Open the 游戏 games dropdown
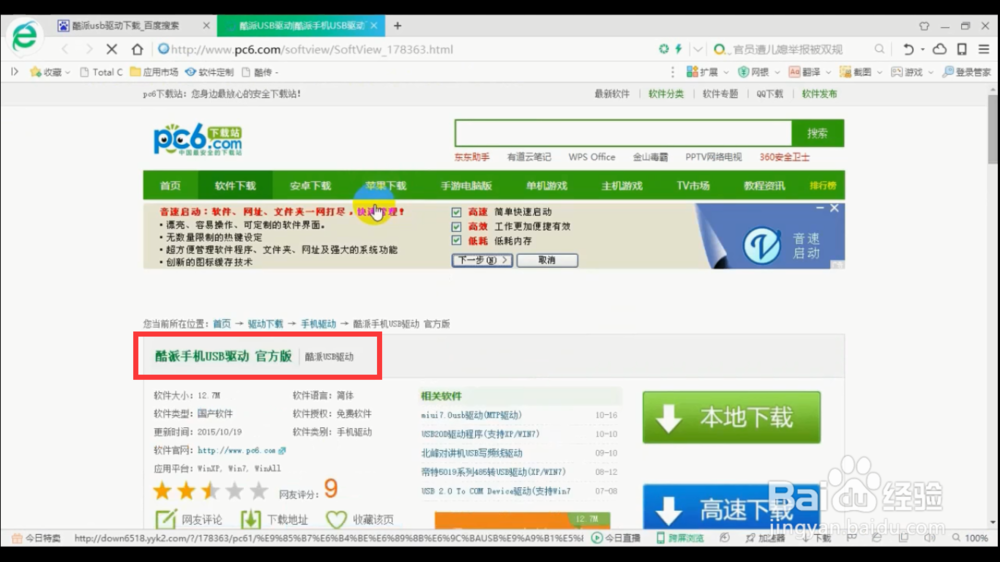 point(912,72)
